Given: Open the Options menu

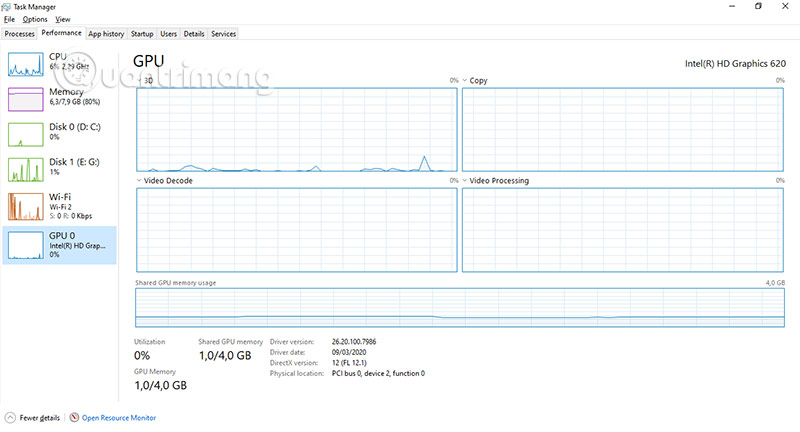Looking at the screenshot, I should tap(35, 19).
